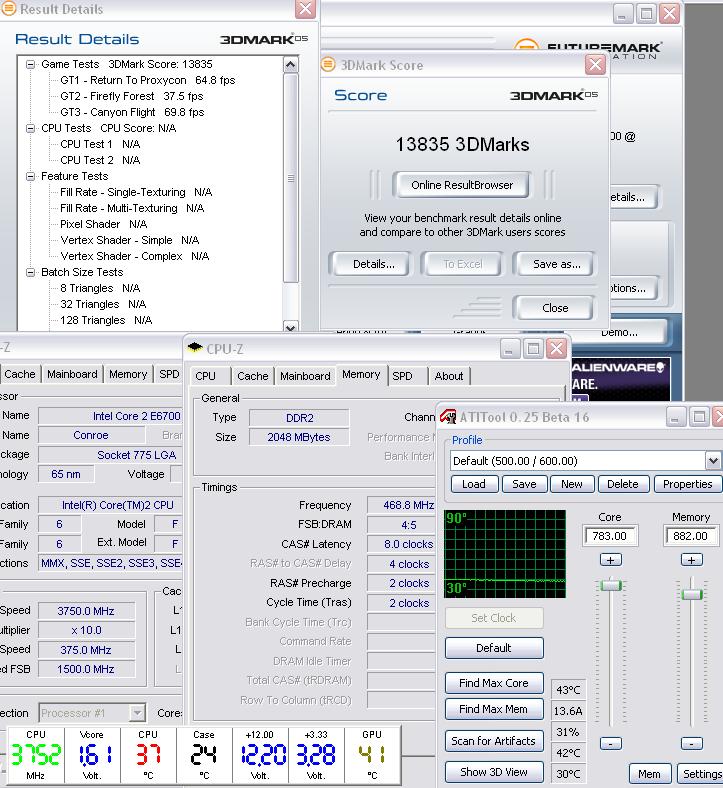This screenshot has width=723, height=788.
Task: Click the Result Details scrollbar thumb
Action: pos(290,178)
